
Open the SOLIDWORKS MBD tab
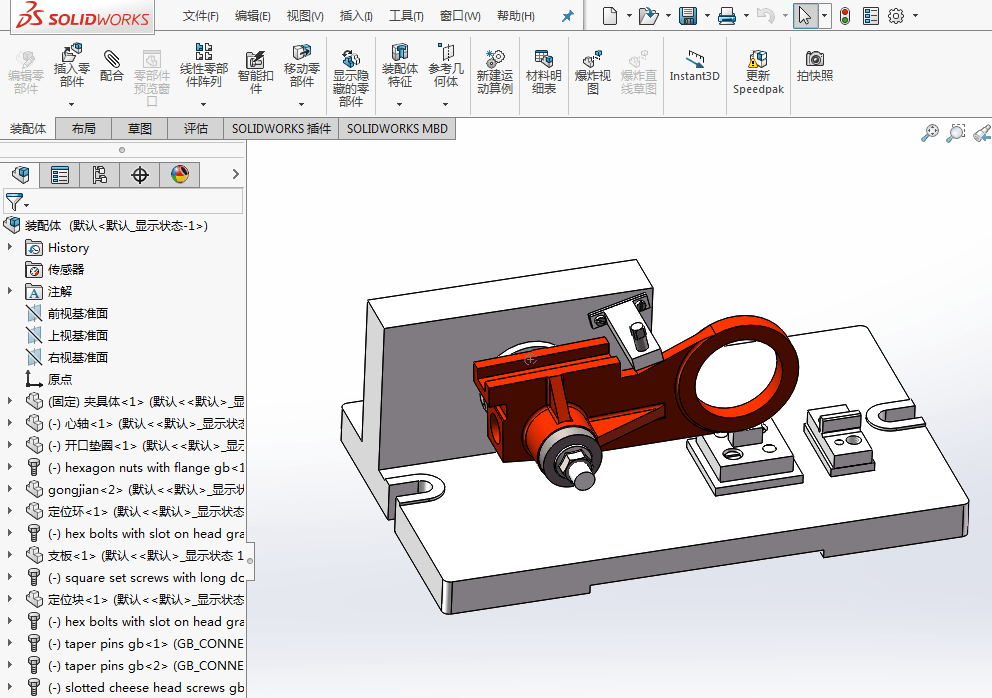click(x=397, y=128)
